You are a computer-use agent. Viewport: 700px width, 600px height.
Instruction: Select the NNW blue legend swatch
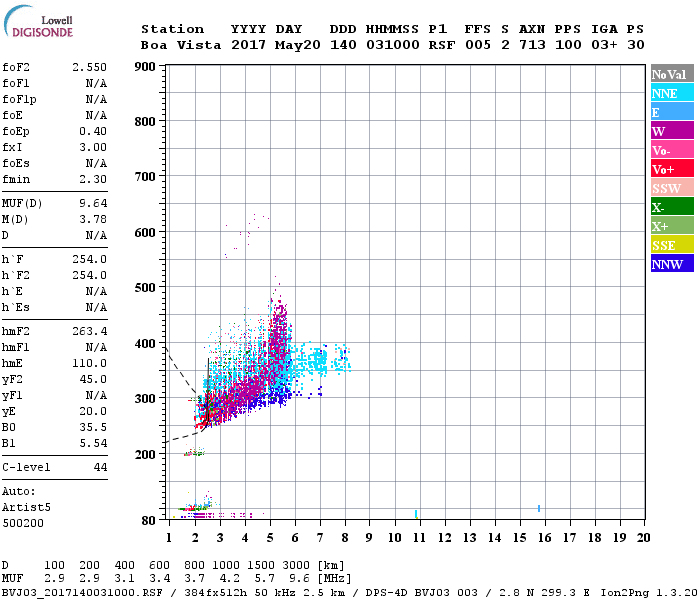point(672,264)
